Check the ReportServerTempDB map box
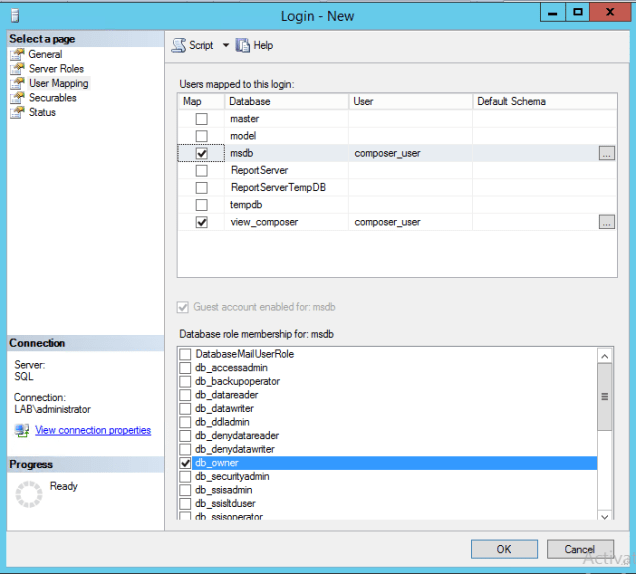The width and height of the screenshot is (636, 574). 202,188
